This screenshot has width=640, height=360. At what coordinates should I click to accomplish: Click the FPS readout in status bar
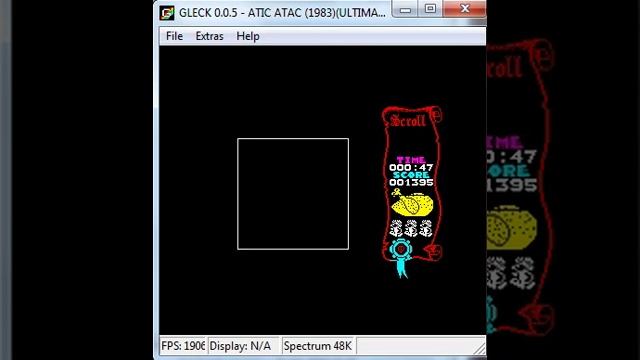tap(182, 346)
